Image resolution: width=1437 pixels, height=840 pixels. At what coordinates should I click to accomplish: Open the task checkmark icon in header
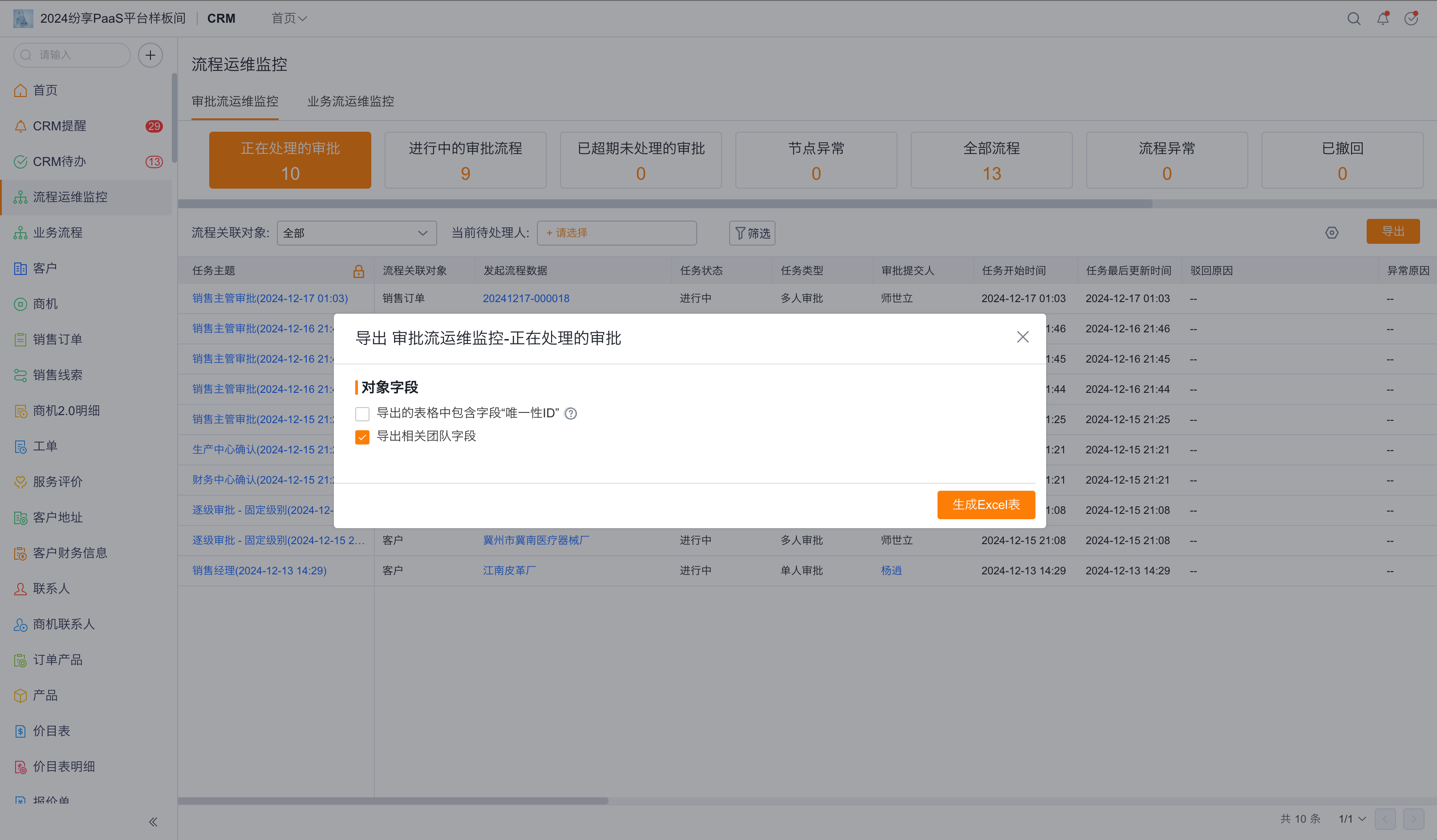(1411, 19)
